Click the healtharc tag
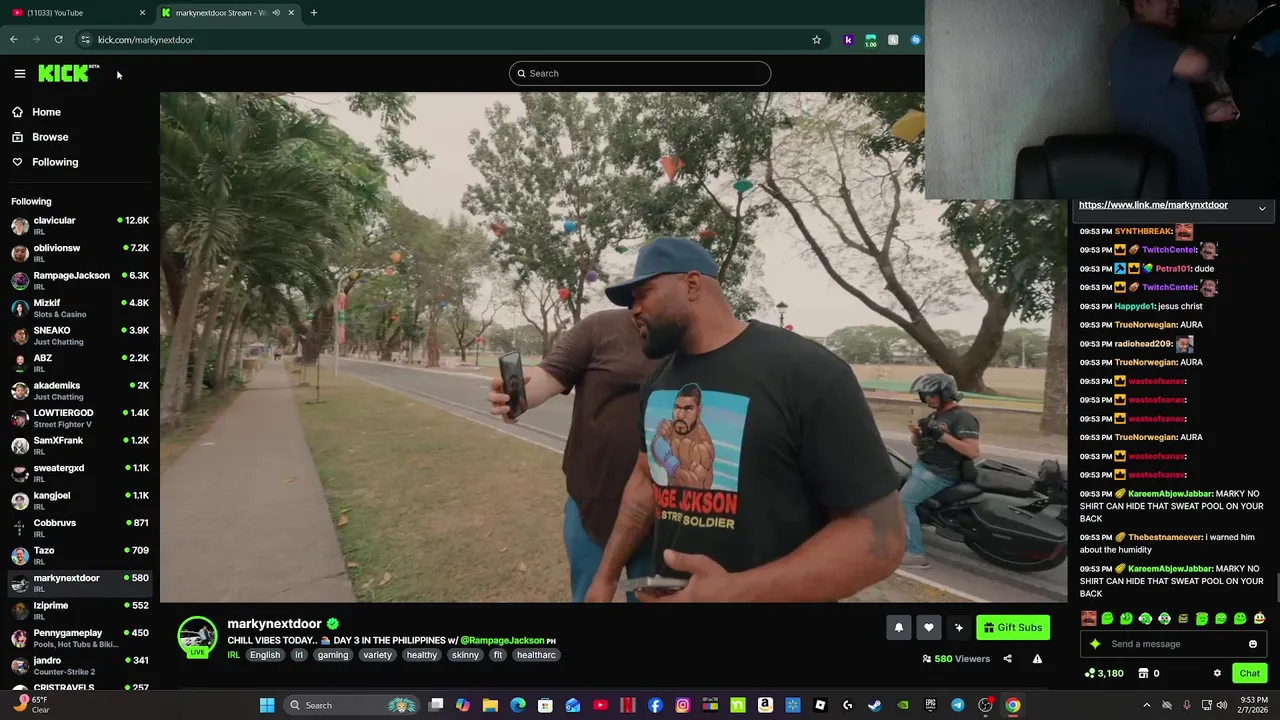This screenshot has width=1280, height=720. [536, 655]
